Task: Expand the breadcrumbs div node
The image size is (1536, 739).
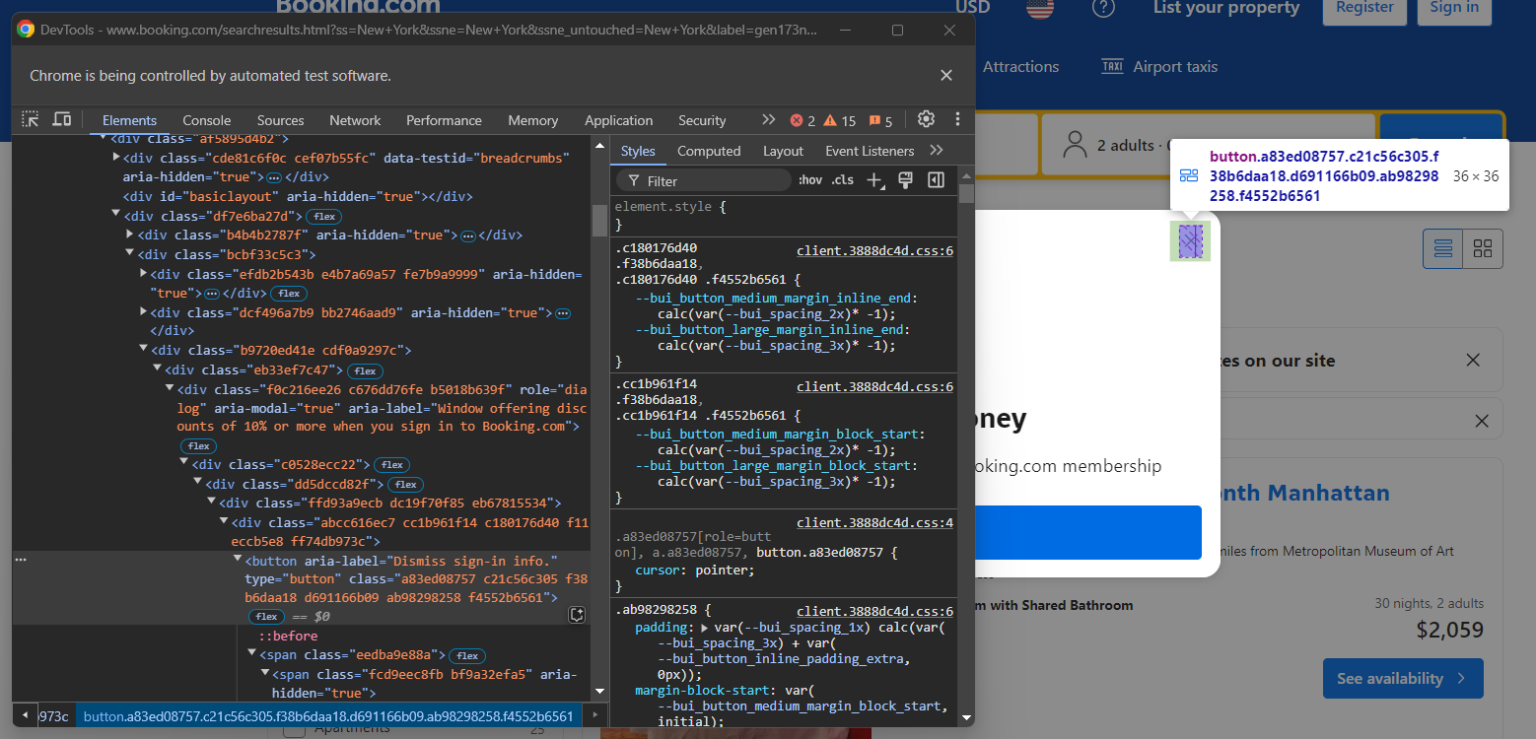Action: (x=116, y=156)
